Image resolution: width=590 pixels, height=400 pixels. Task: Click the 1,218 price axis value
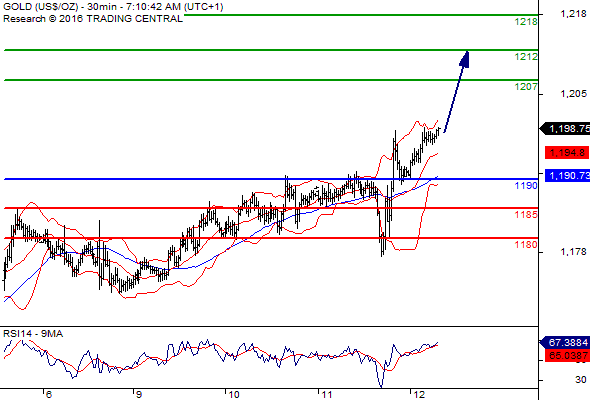[x=573, y=14]
